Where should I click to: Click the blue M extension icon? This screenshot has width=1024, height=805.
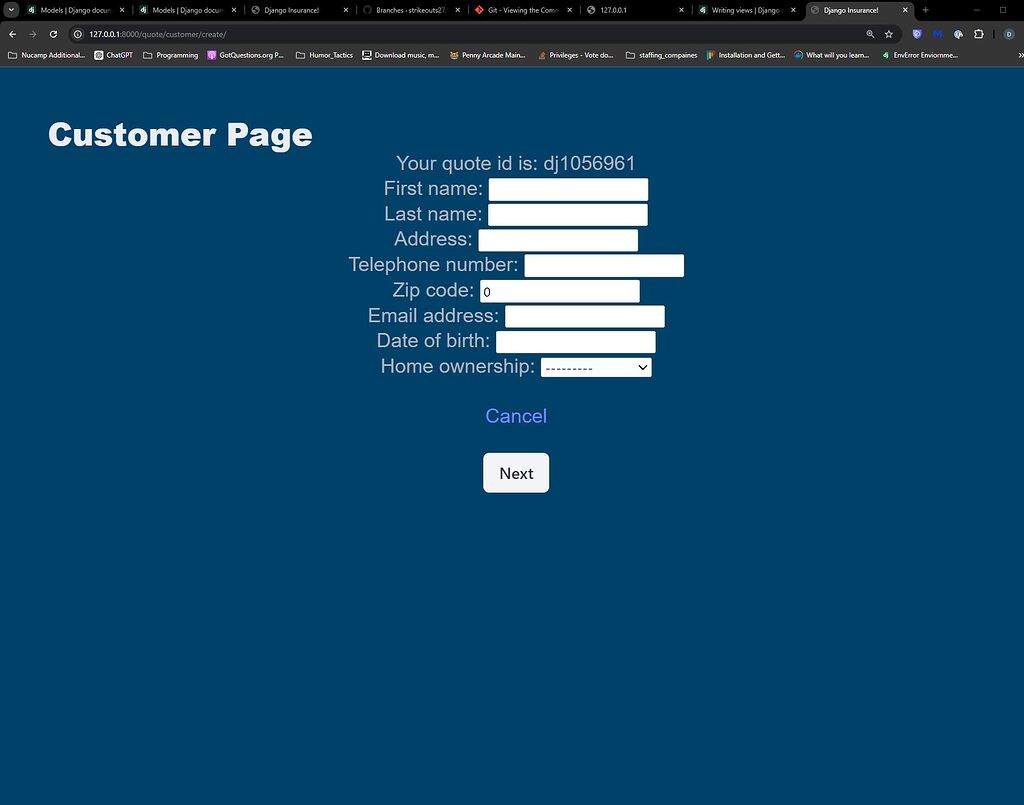click(936, 33)
